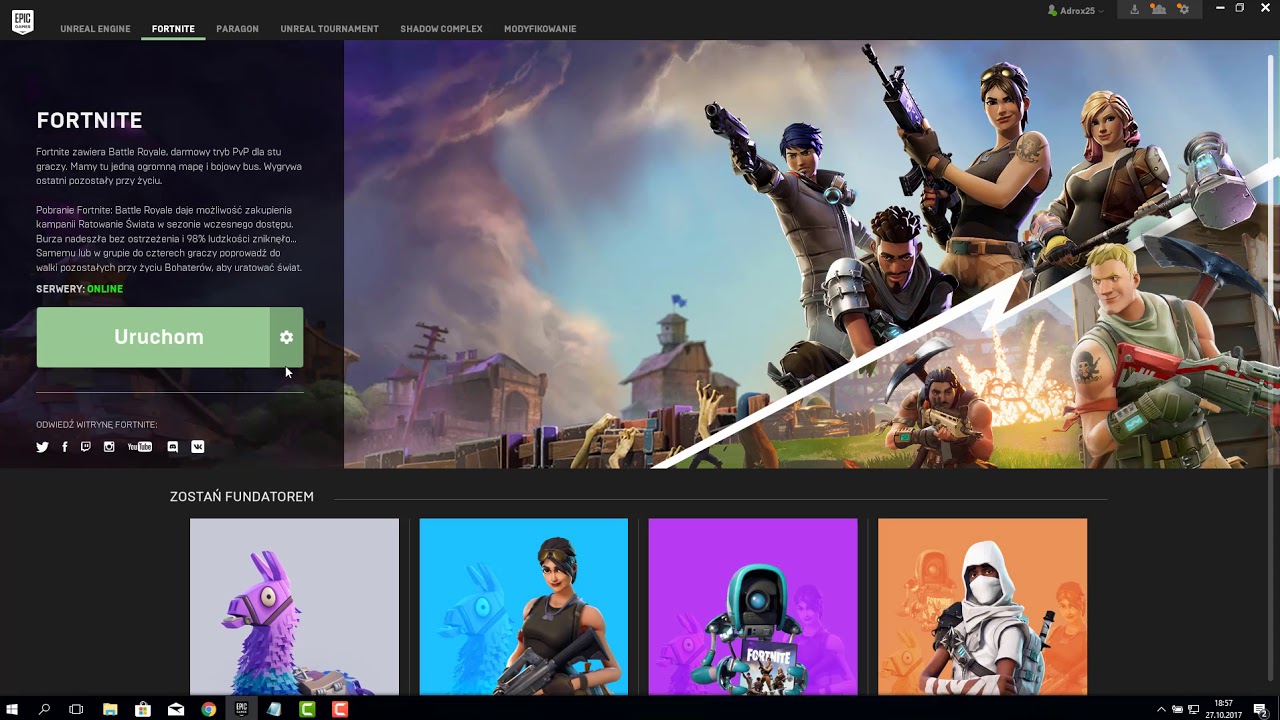Select the orange hooded ninja founder pack
This screenshot has height=720, width=1280.
[982, 606]
